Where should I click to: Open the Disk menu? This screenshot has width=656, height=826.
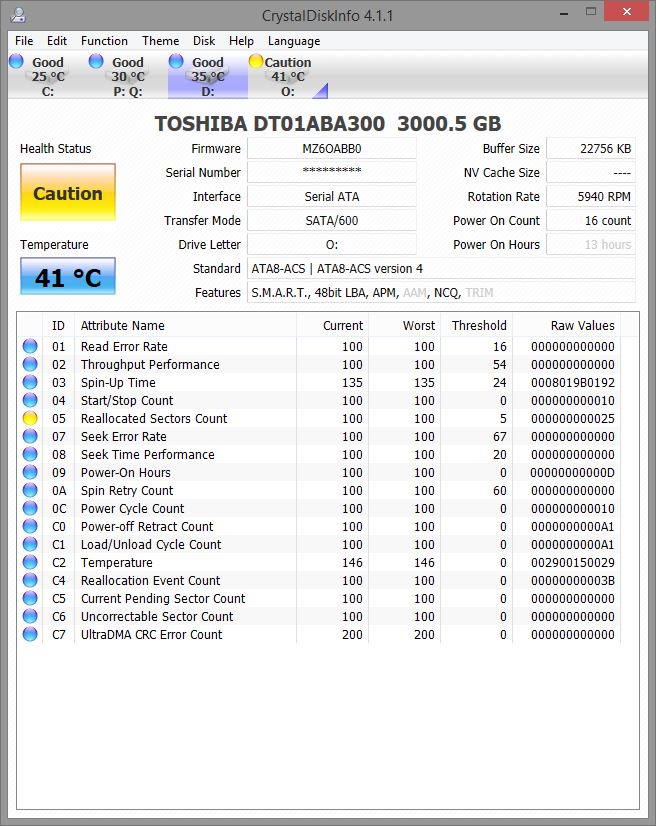click(203, 41)
